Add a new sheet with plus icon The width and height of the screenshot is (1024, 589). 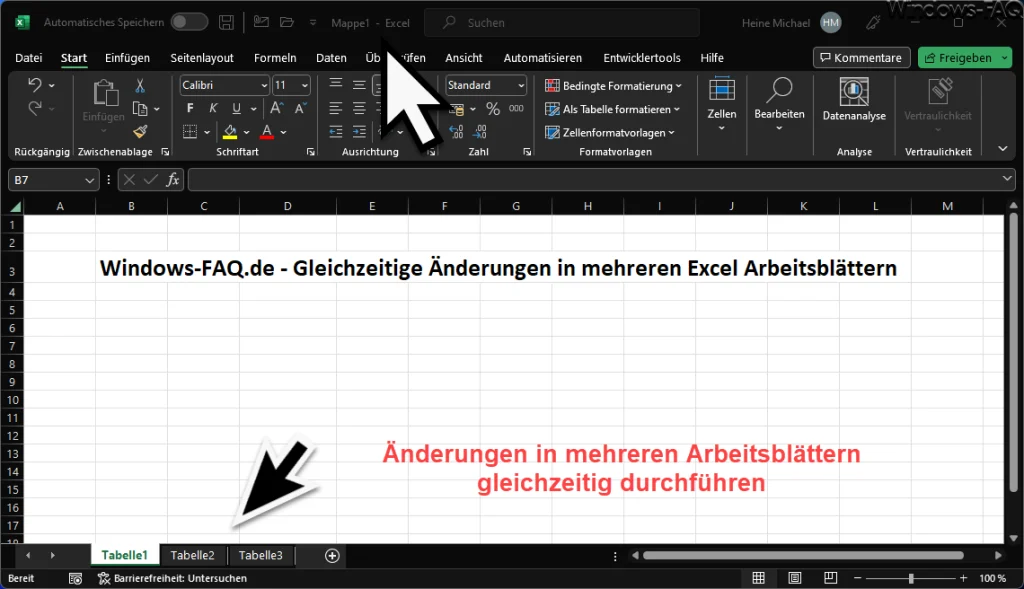(x=332, y=556)
